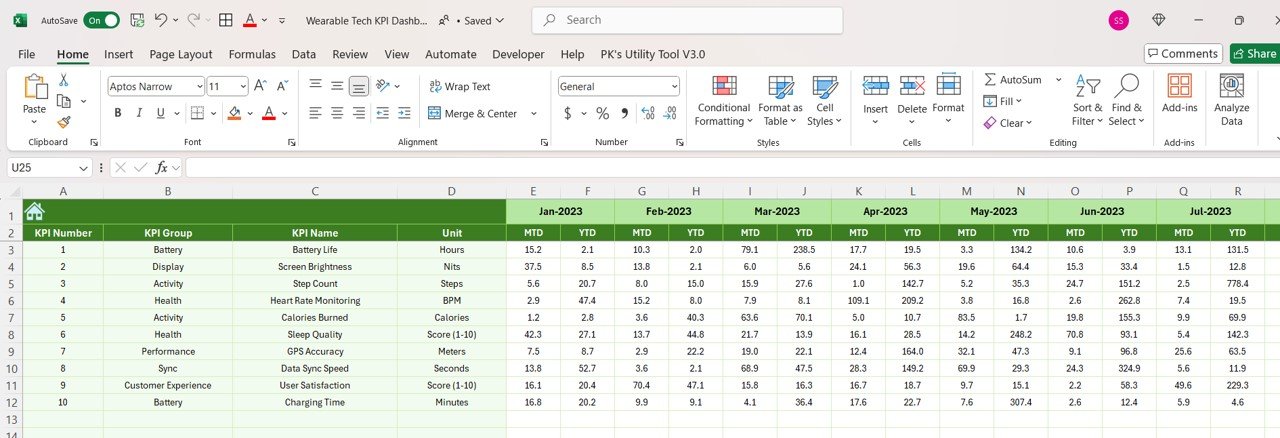
Task: Open the font size dropdown
Action: coord(241,86)
